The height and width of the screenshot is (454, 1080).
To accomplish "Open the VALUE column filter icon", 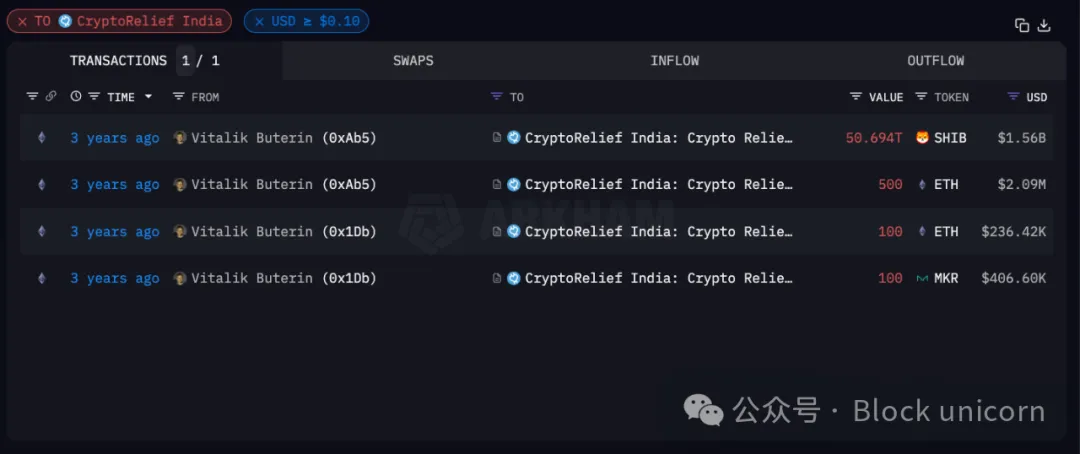I will (x=856, y=97).
